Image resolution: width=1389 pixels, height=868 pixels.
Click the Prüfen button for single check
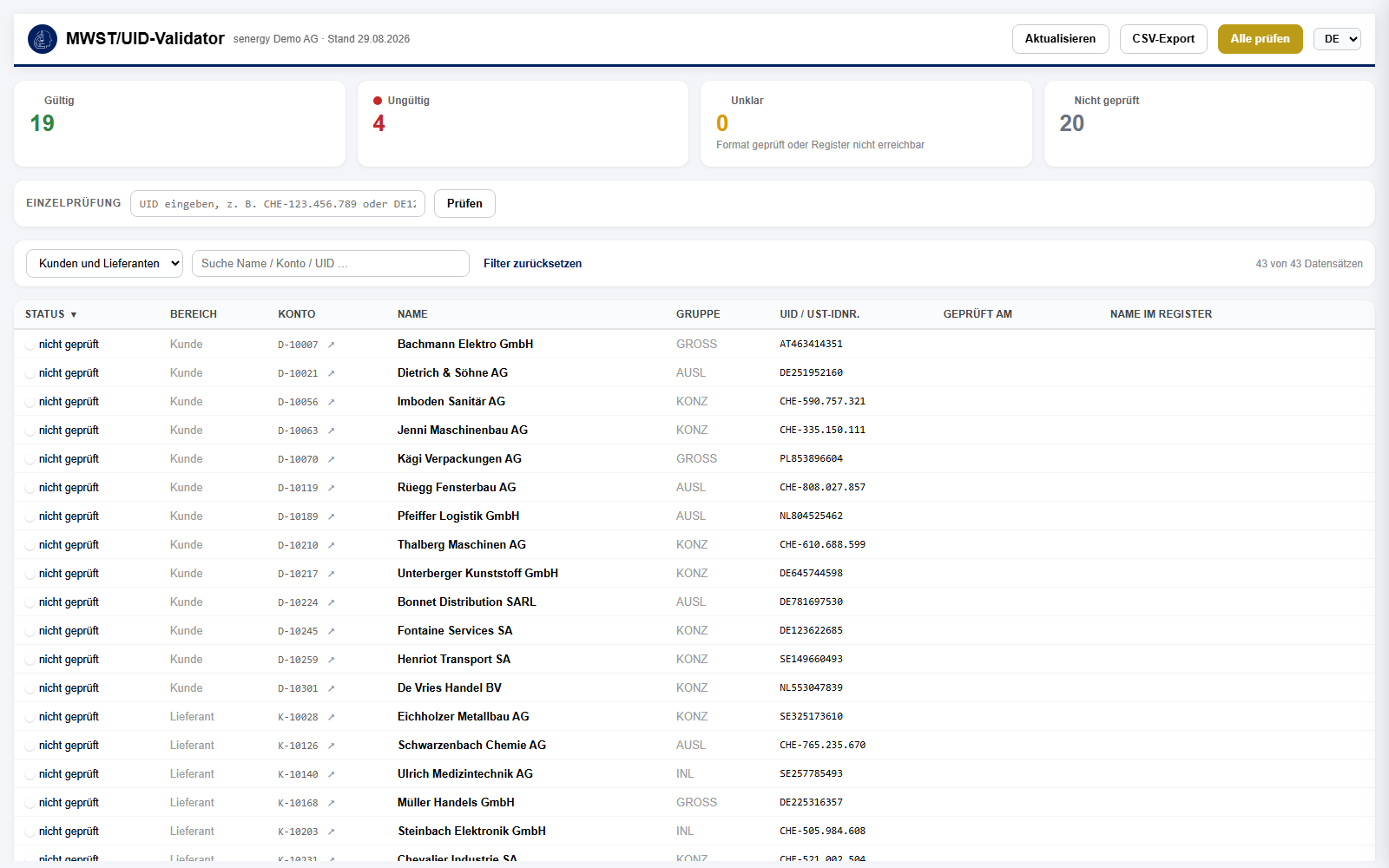pos(464,203)
